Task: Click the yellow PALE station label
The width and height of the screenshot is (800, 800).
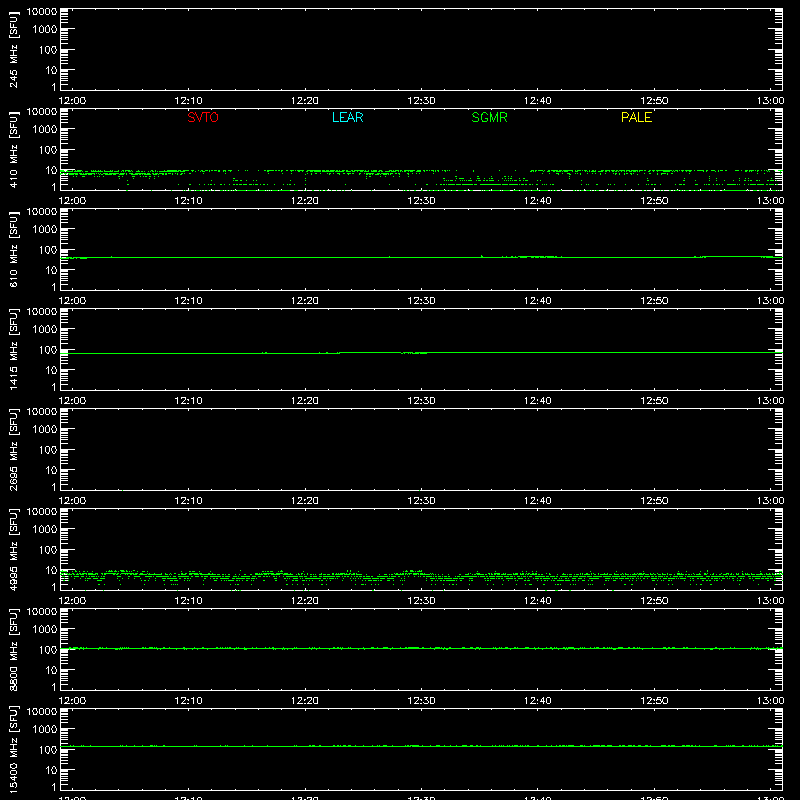Action: (636, 117)
